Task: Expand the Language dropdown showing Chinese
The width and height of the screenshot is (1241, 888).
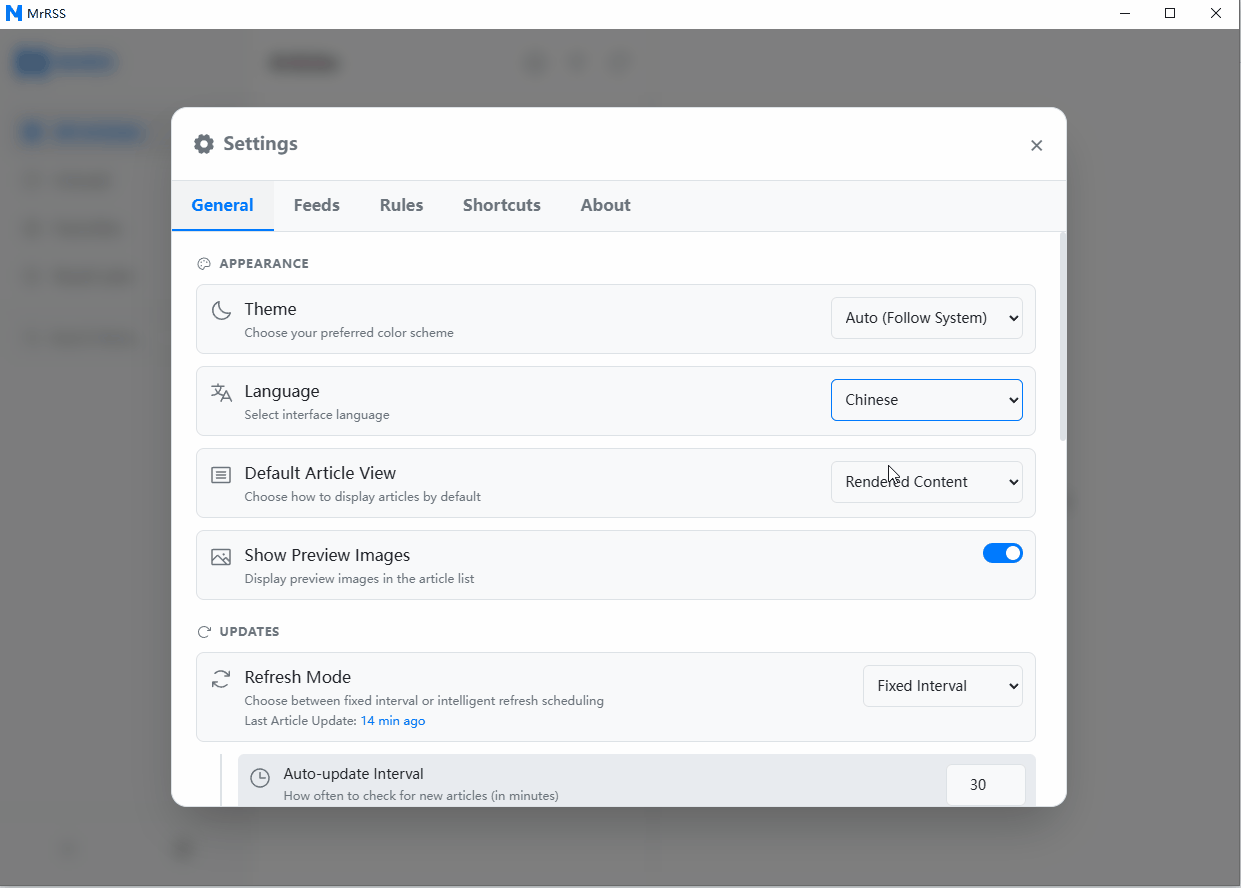Action: click(926, 400)
